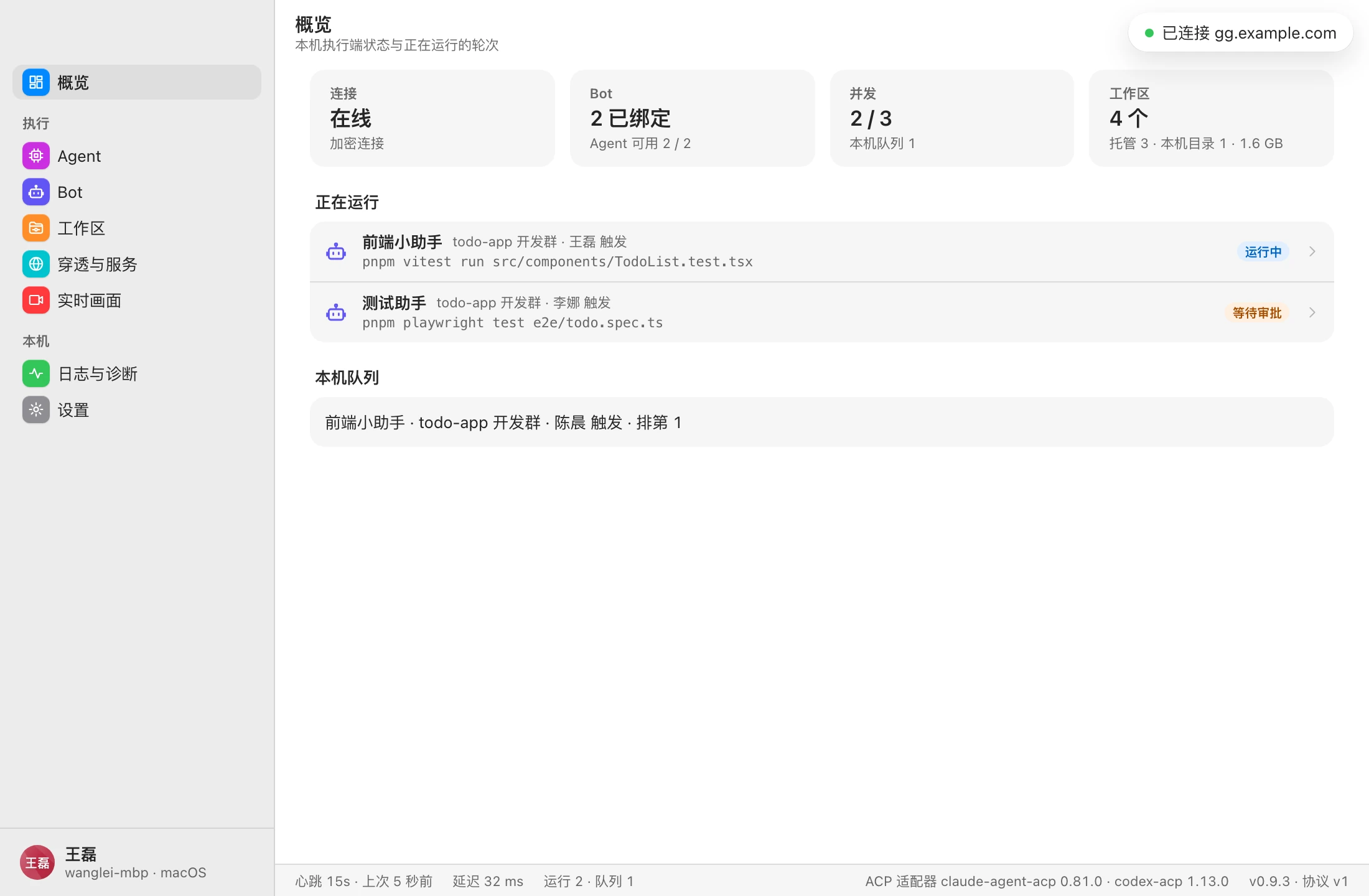The image size is (1369, 896).
Task: Click pnpm vitest run command text
Action: point(558,262)
